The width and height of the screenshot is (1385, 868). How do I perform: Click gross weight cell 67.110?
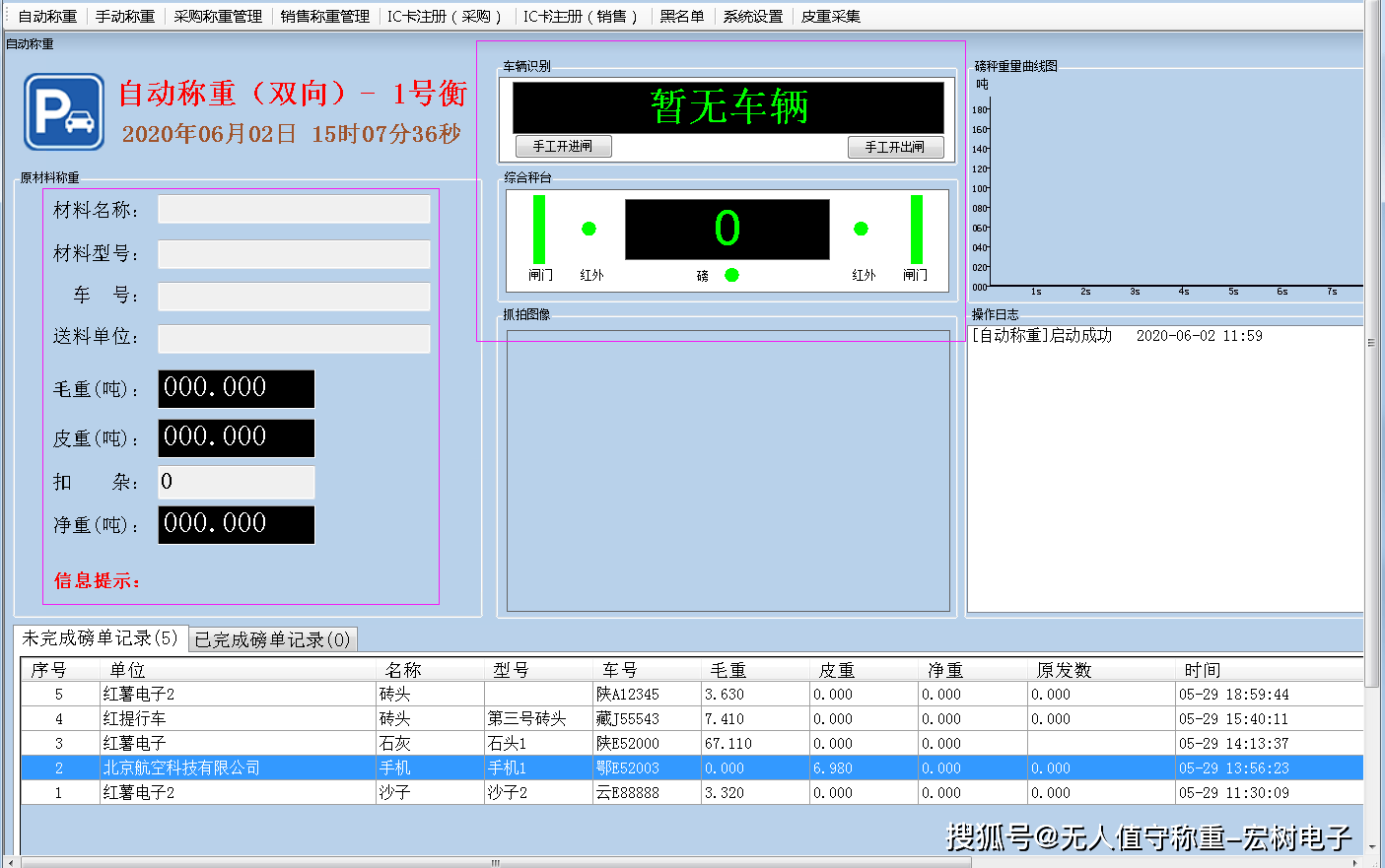click(x=755, y=743)
